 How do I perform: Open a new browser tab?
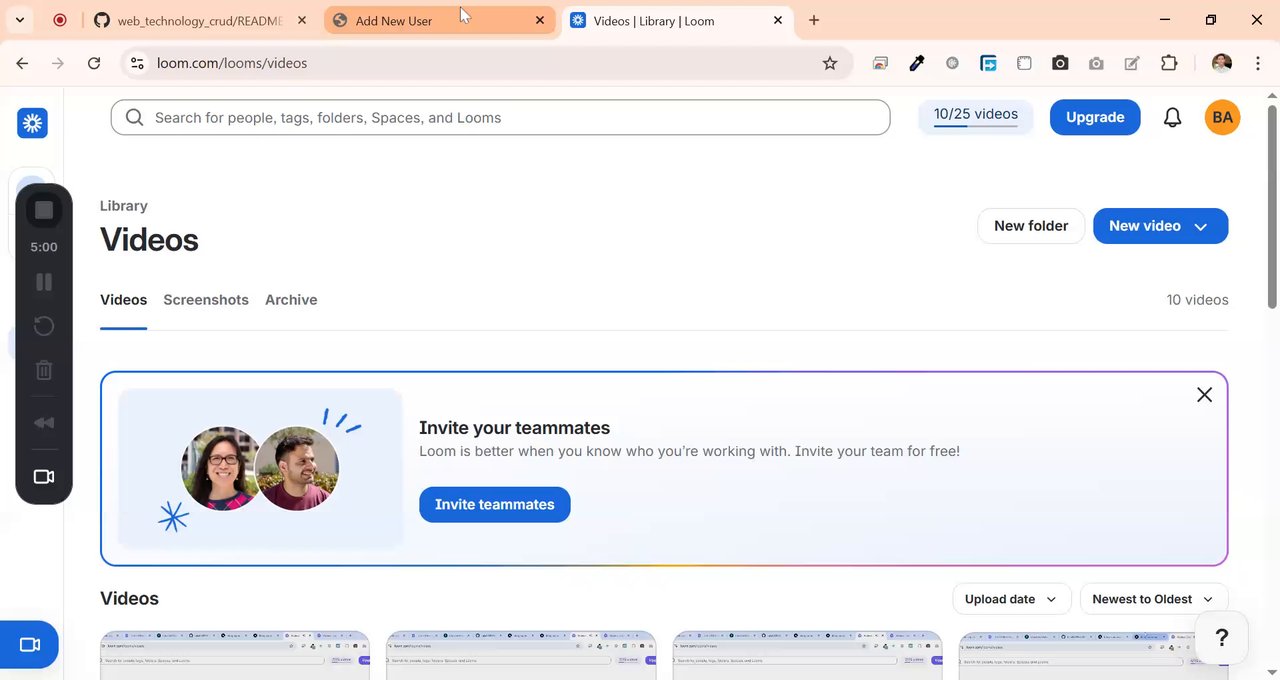coord(814,20)
